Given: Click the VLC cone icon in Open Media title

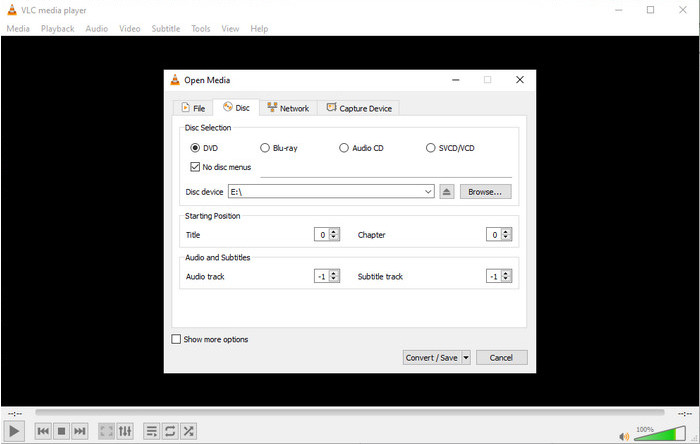Looking at the screenshot, I should point(175,80).
